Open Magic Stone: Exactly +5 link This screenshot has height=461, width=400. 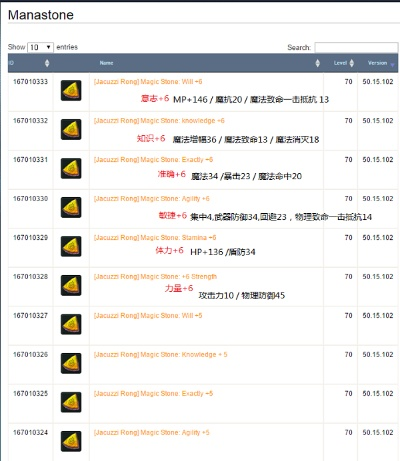(153, 394)
